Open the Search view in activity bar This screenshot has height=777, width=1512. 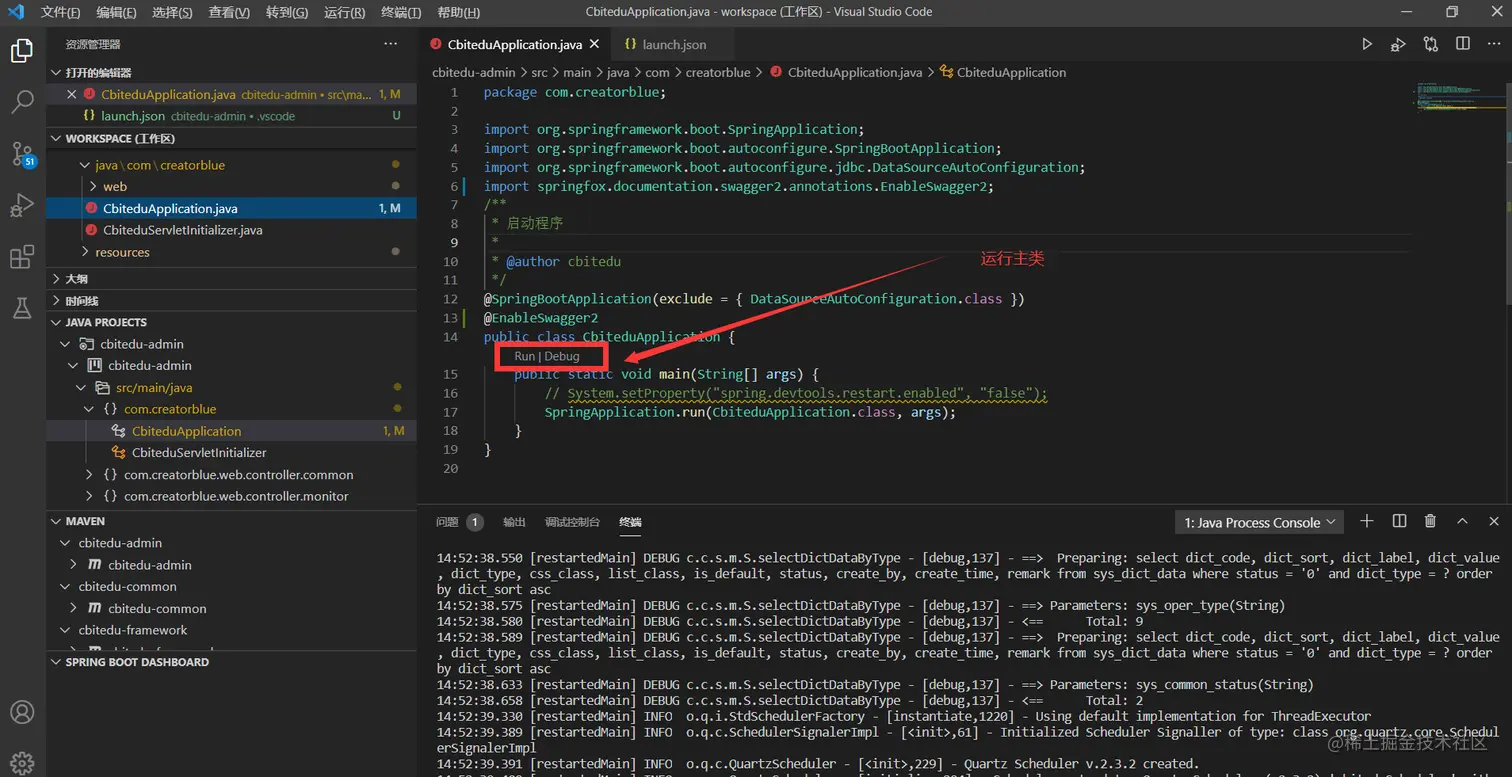pyautogui.click(x=22, y=101)
